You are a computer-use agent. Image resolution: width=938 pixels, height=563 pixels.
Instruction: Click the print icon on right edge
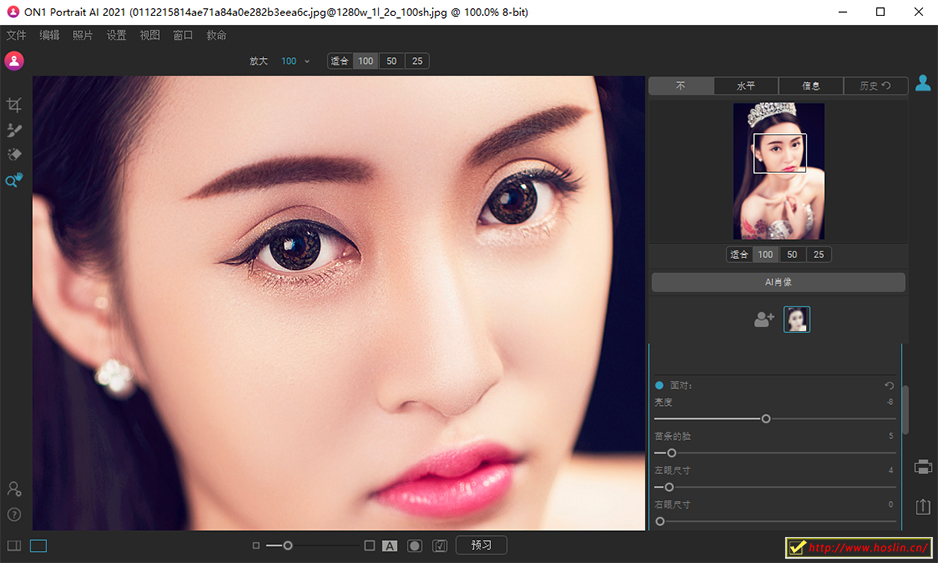pos(923,467)
